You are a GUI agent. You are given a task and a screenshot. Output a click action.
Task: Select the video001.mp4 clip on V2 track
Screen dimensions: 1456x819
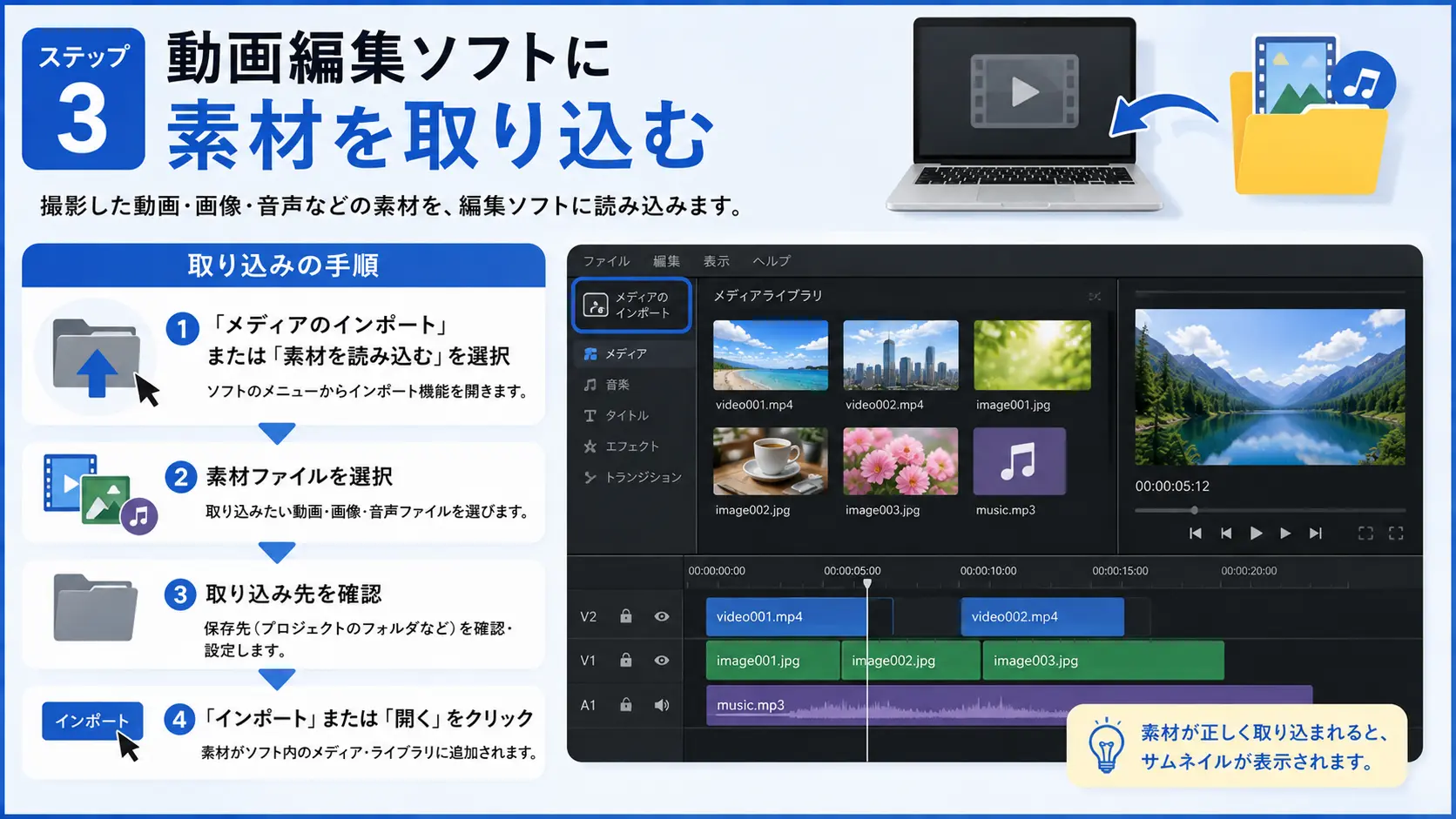786,616
